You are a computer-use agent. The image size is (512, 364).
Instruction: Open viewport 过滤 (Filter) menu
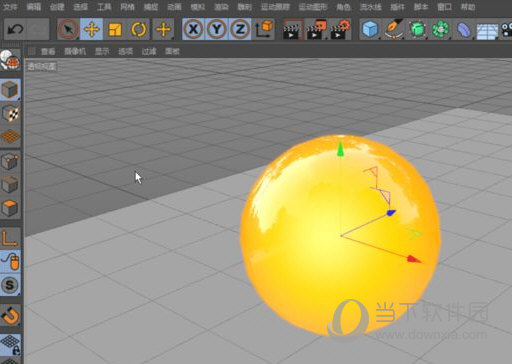(x=149, y=51)
